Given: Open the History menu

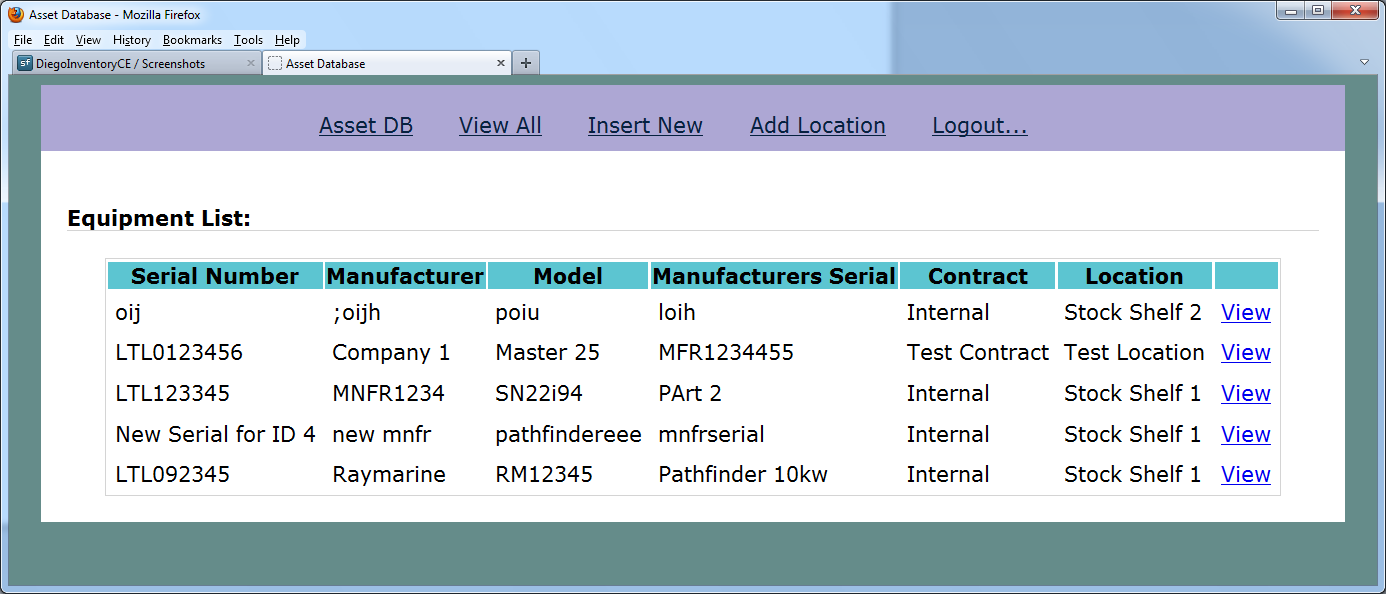Looking at the screenshot, I should pyautogui.click(x=131, y=39).
